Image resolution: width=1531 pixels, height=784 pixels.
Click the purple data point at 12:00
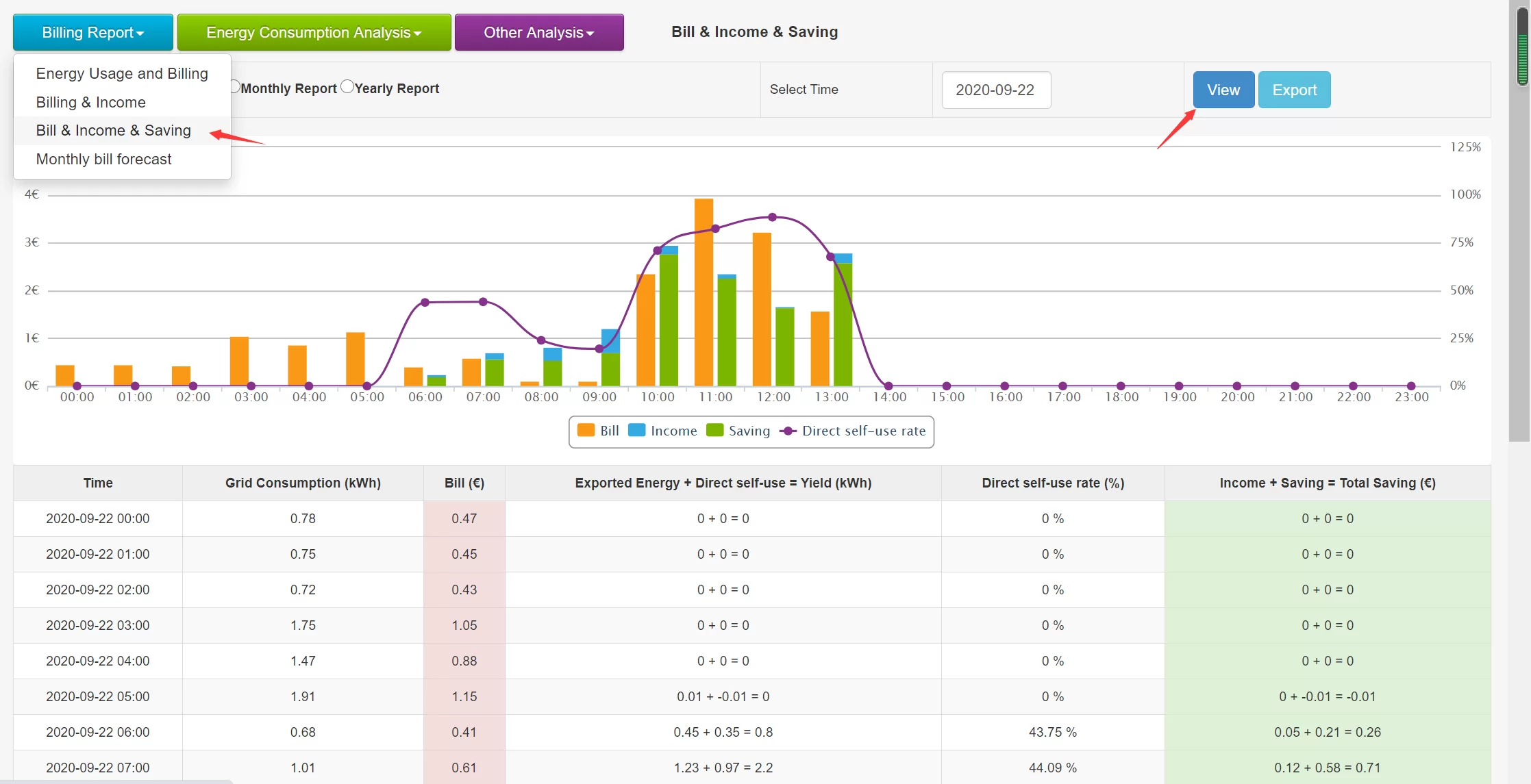(x=773, y=217)
